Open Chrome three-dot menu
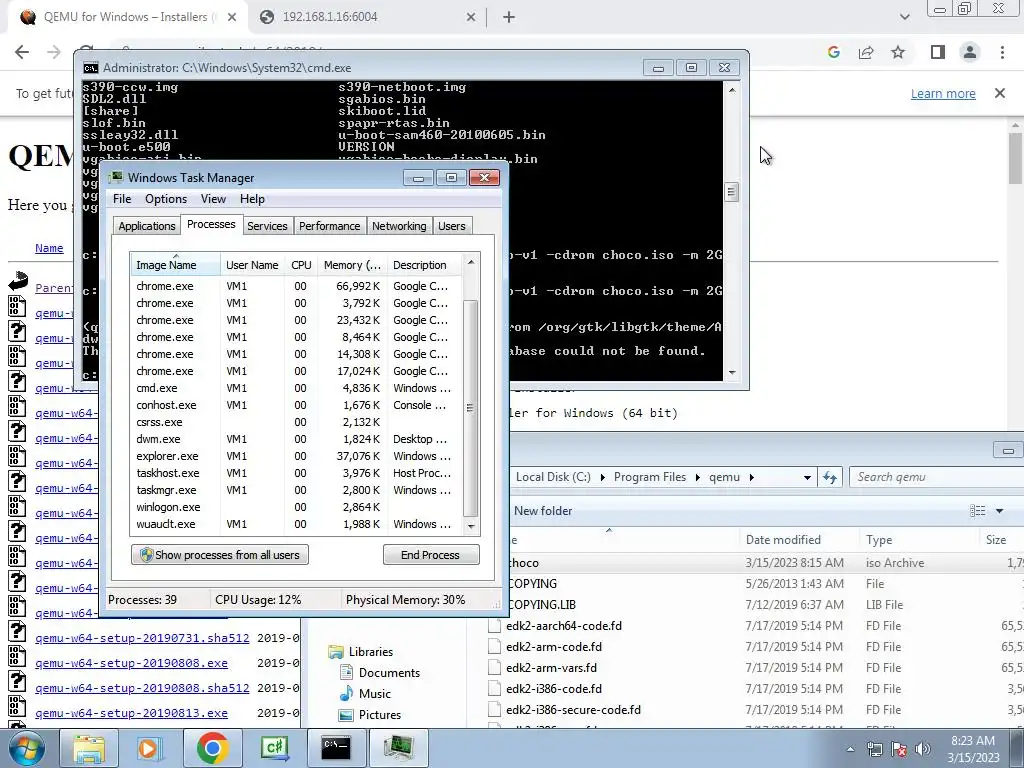1024x768 pixels. (x=1002, y=52)
